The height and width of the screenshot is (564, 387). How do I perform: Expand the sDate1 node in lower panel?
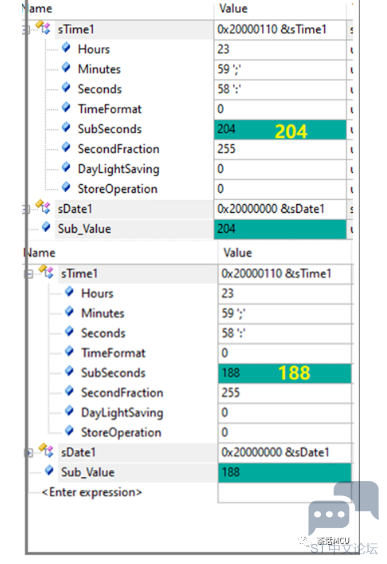tap(30, 453)
